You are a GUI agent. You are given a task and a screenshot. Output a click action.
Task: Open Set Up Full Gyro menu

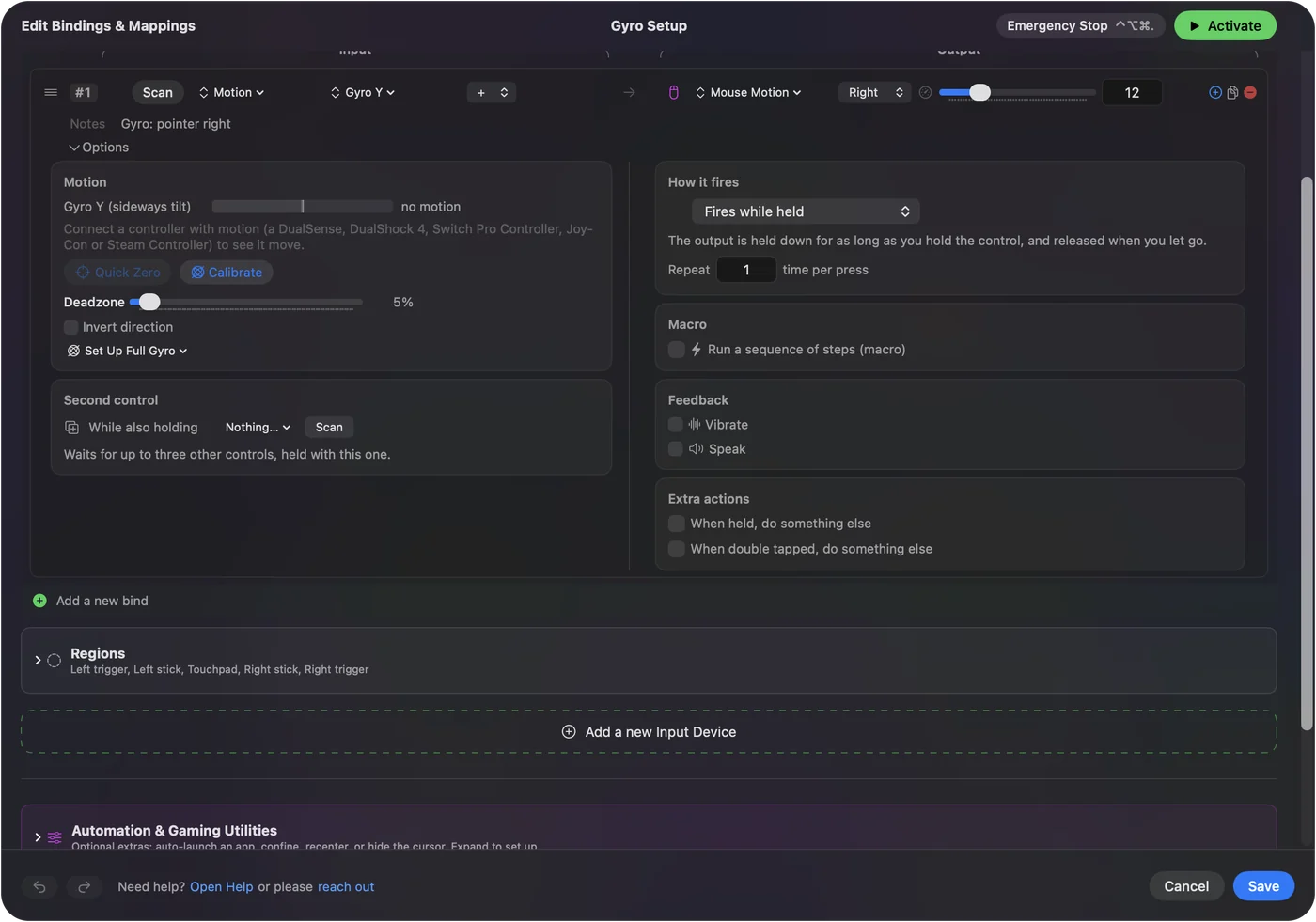pos(128,351)
